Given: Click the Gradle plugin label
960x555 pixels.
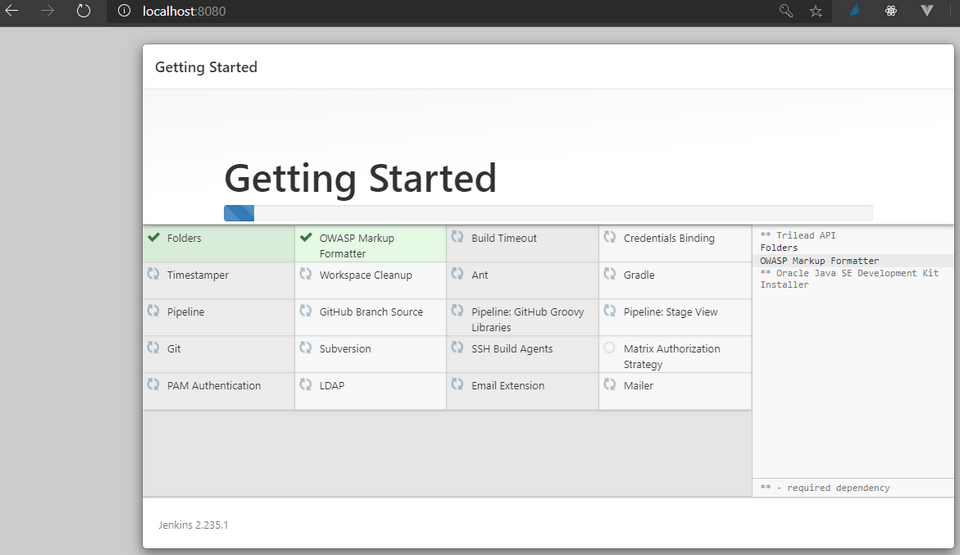Looking at the screenshot, I should (x=639, y=275).
